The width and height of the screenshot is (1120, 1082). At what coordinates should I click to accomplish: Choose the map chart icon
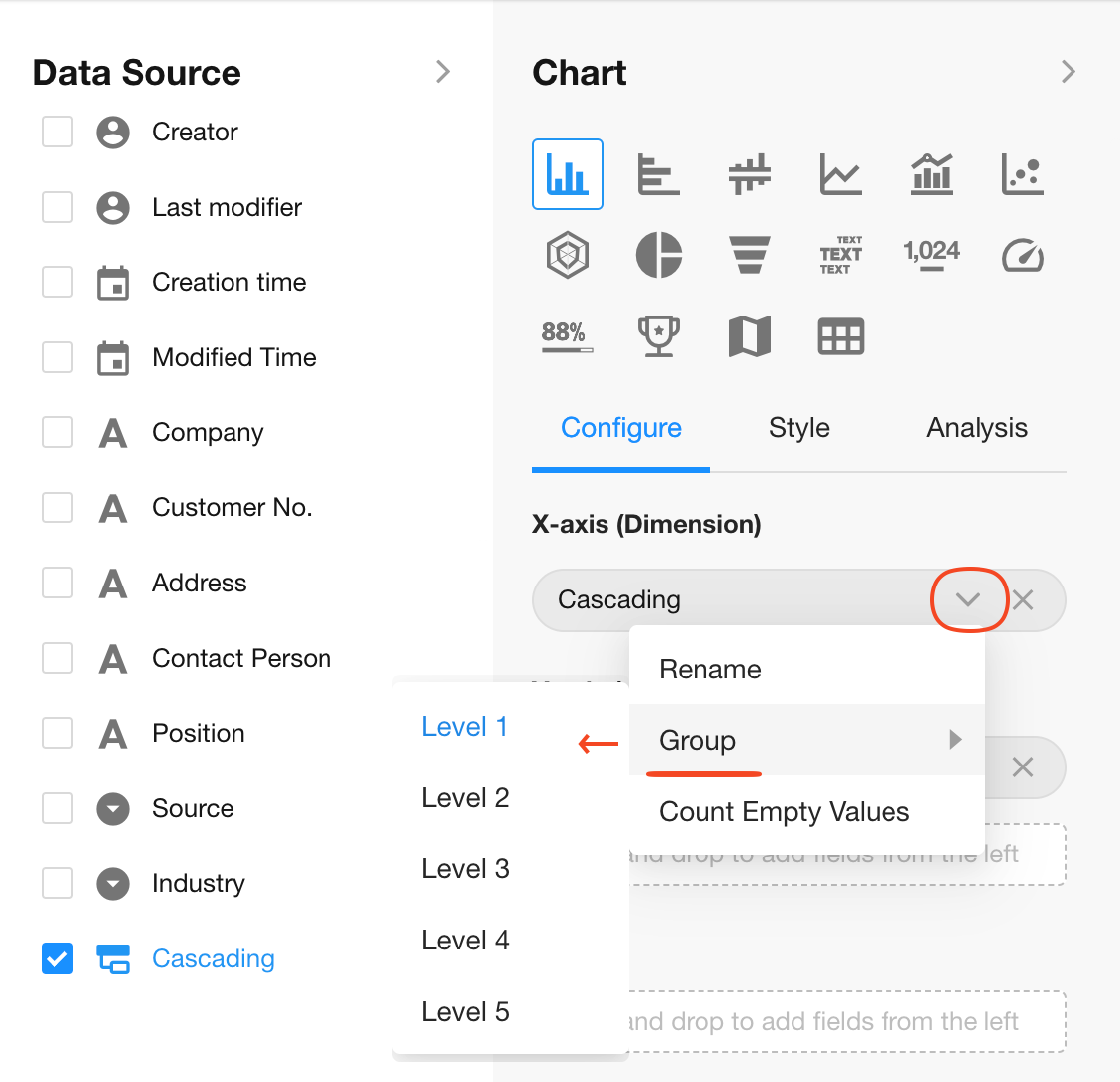click(x=750, y=336)
